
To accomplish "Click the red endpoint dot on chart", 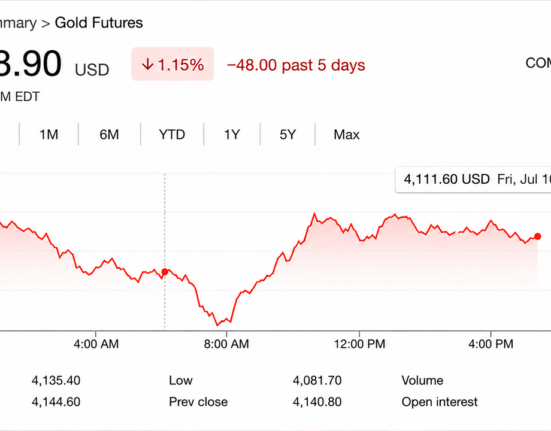I will pyautogui.click(x=537, y=236).
